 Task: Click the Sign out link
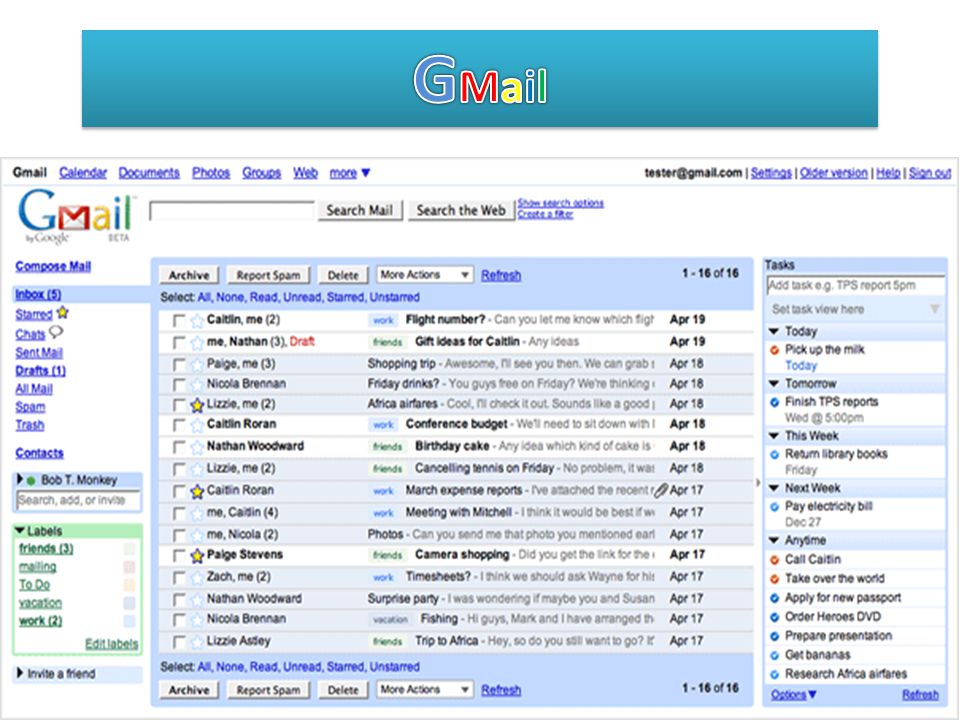point(930,173)
